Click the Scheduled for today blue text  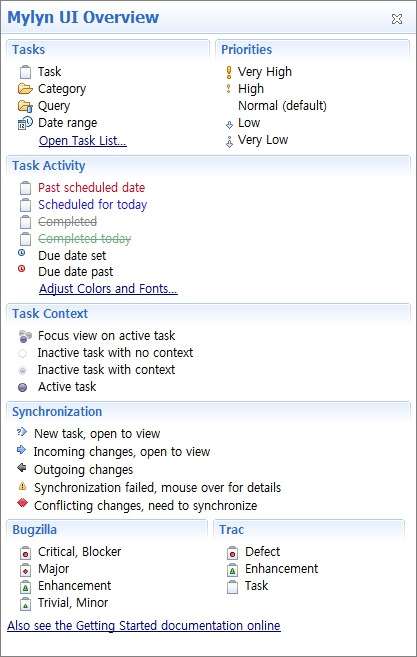[93, 204]
